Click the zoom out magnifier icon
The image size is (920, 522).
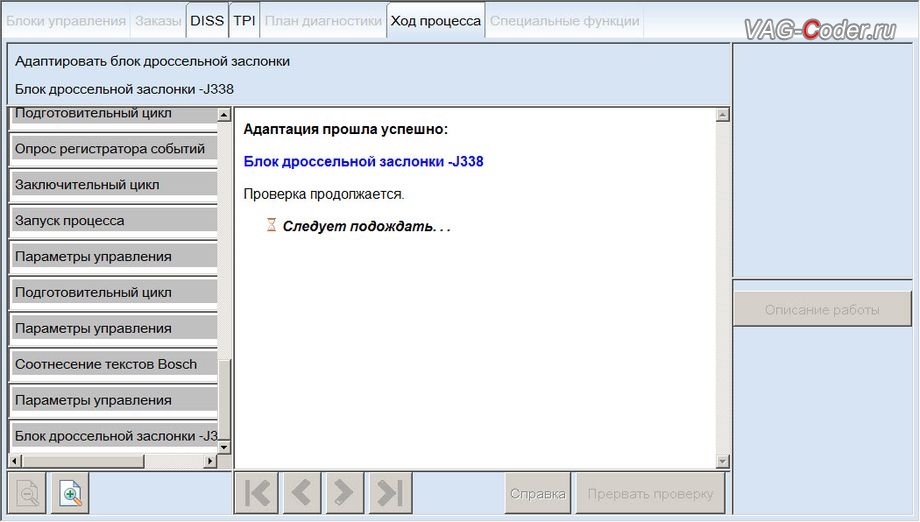[x=27, y=493]
